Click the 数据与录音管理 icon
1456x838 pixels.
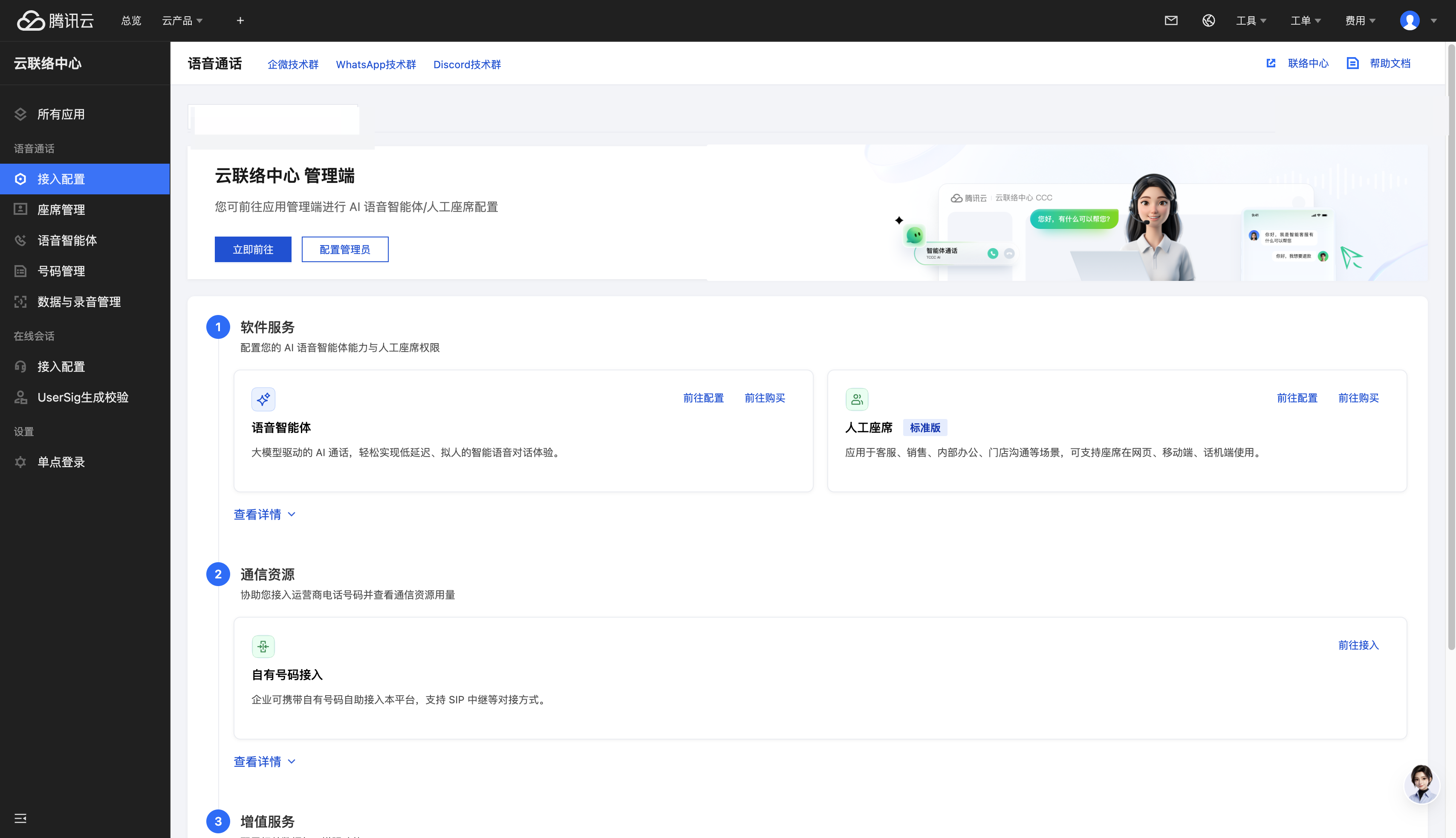pos(21,302)
